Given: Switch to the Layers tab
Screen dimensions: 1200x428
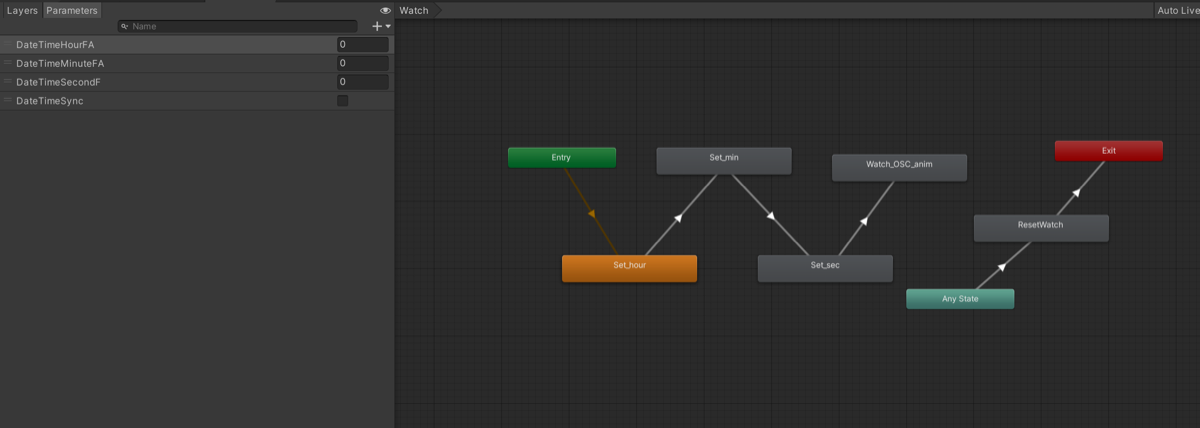Looking at the screenshot, I should click(22, 10).
